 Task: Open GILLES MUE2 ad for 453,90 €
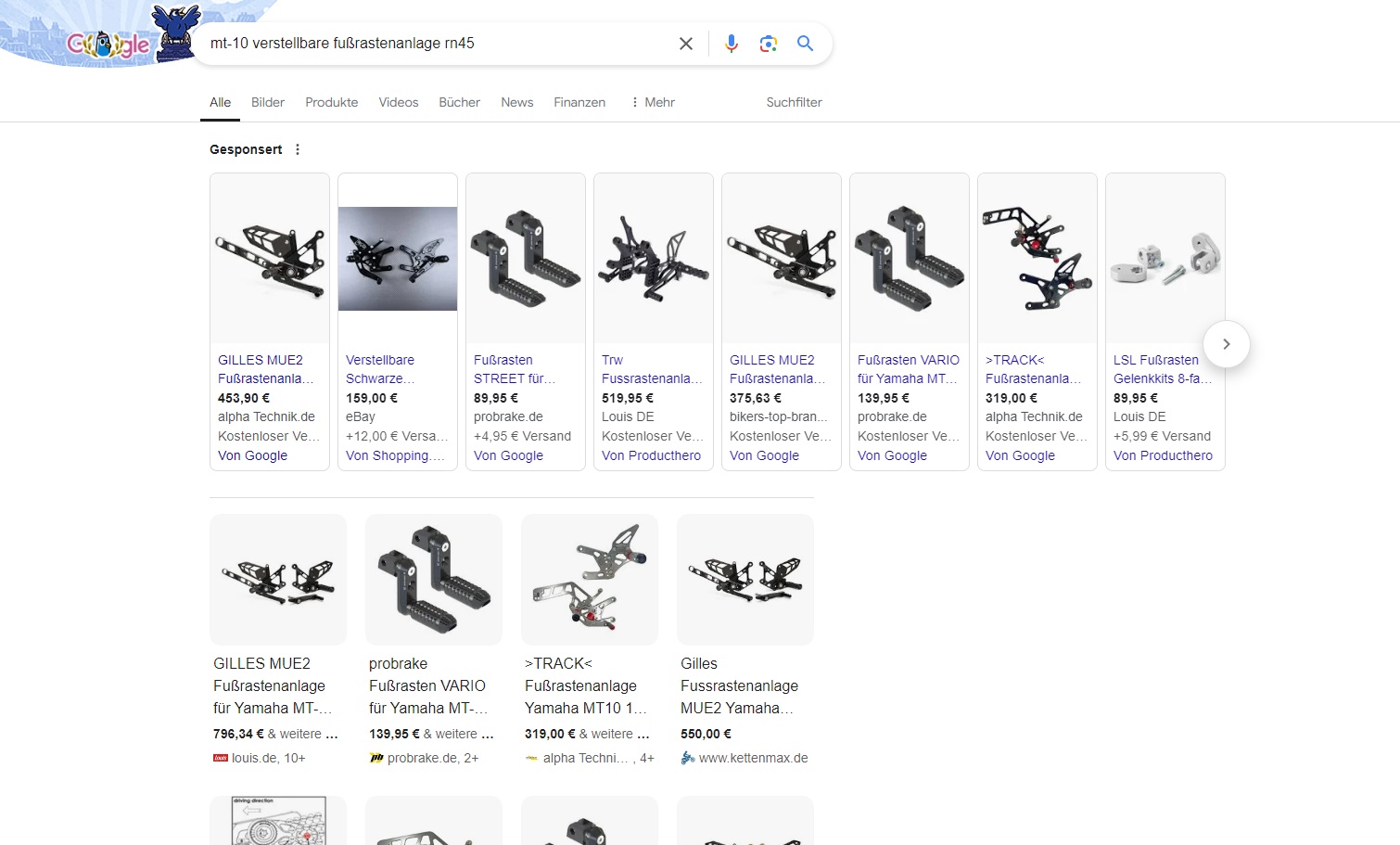point(261,369)
